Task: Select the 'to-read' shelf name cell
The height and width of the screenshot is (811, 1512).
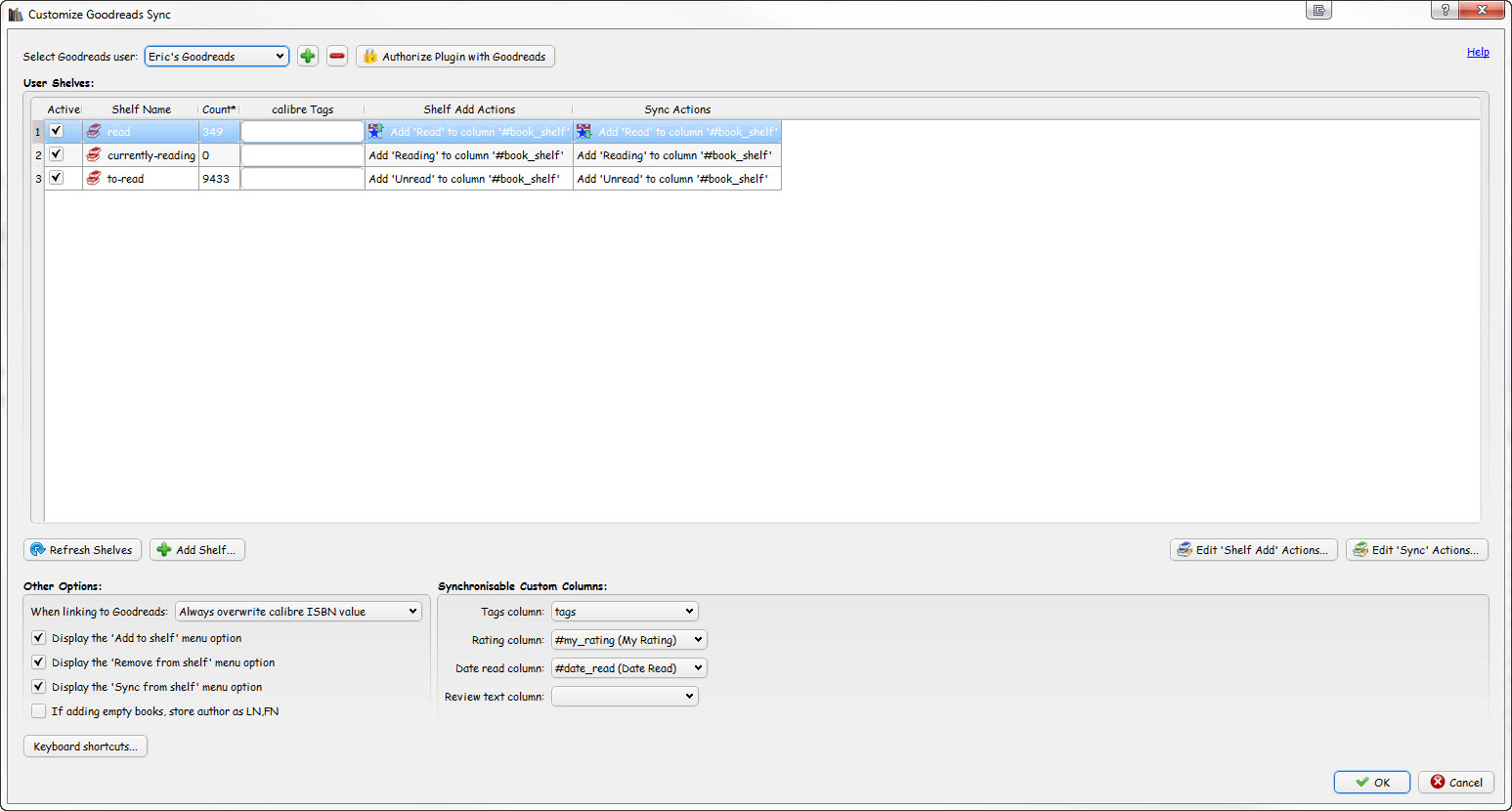Action: [141, 179]
